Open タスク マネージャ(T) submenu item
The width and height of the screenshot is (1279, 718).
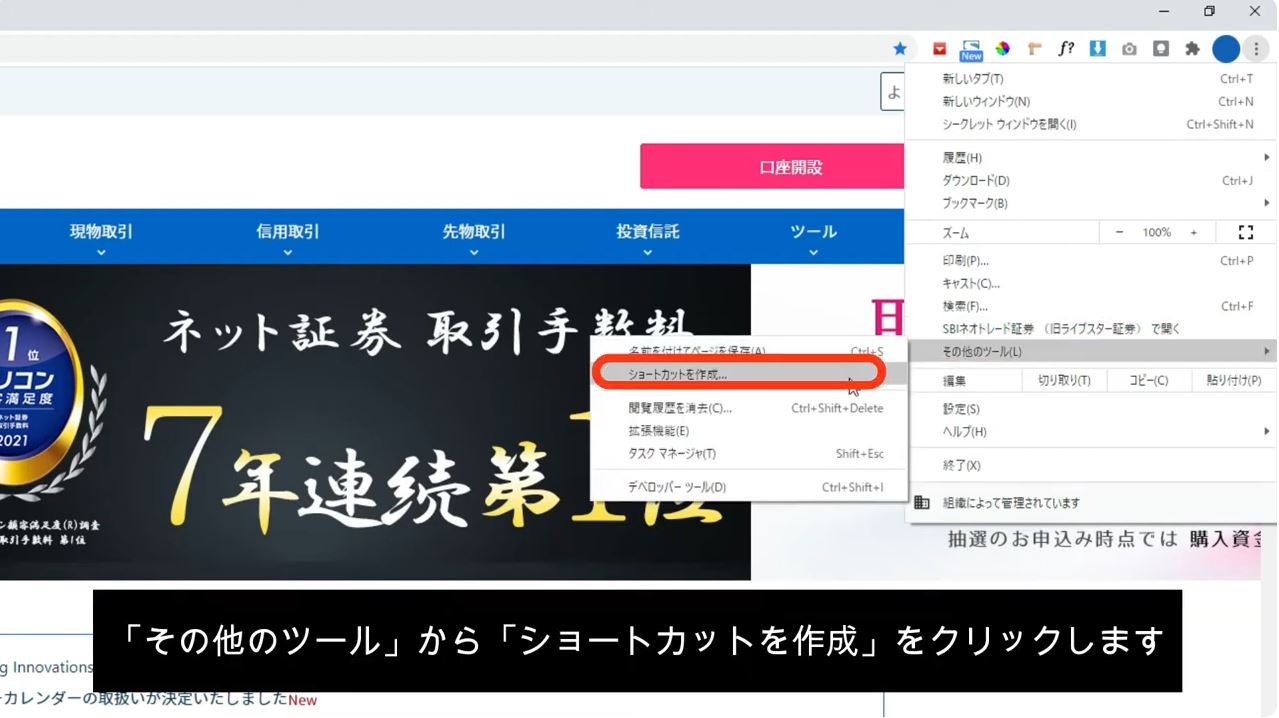[x=748, y=454]
